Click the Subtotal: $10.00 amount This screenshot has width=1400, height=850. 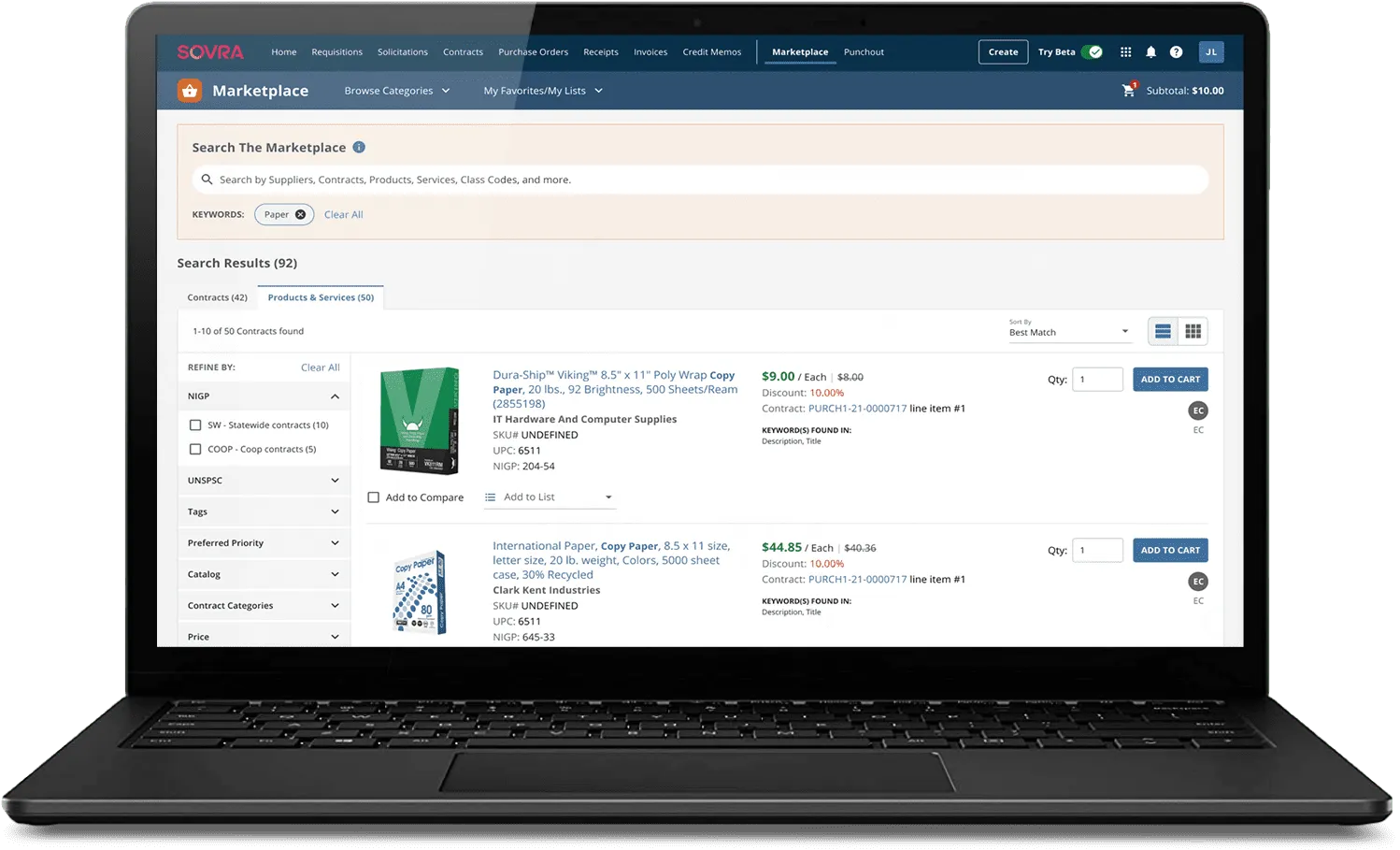(1184, 91)
